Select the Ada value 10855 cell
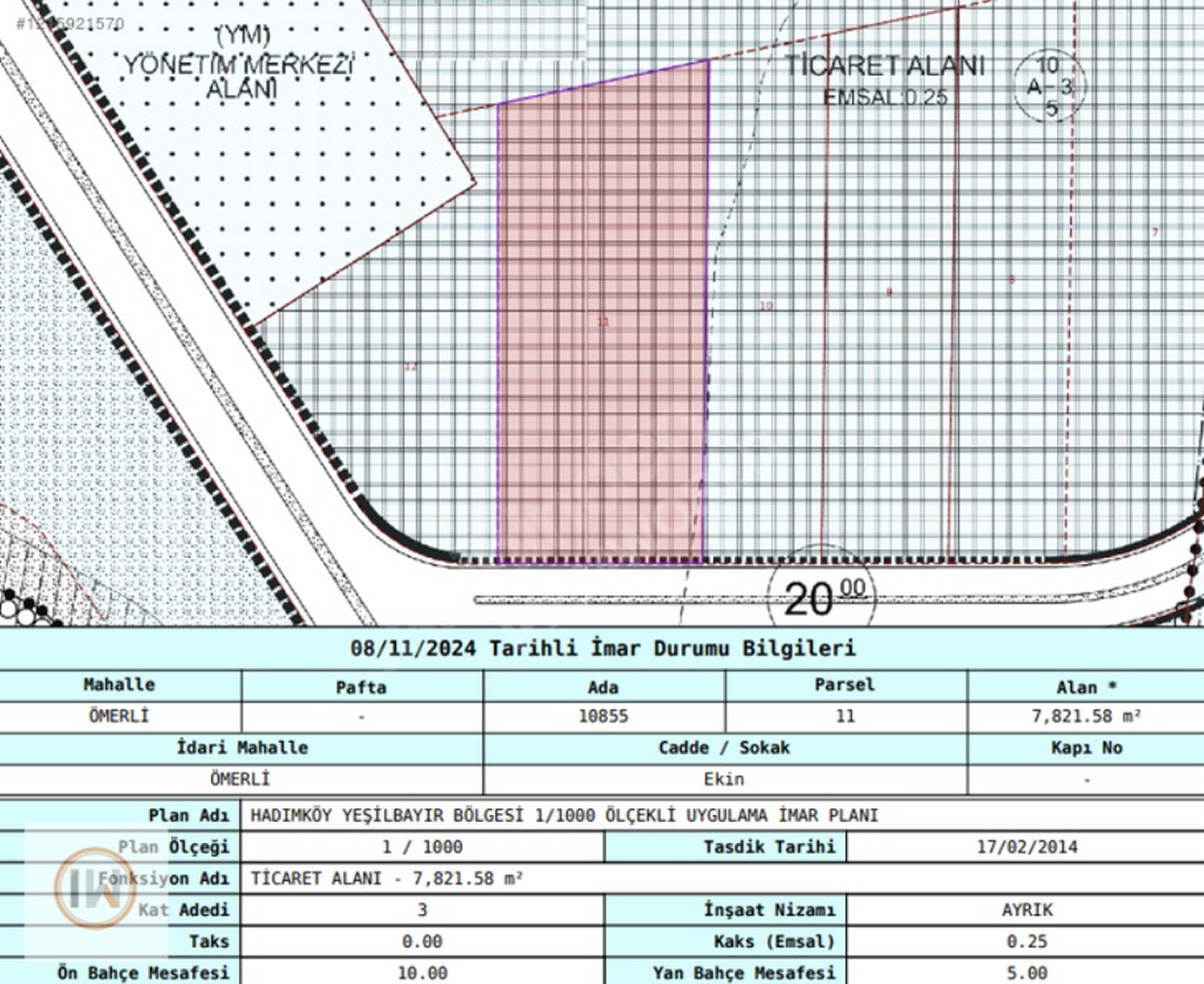The width and height of the screenshot is (1204, 984). pyautogui.click(x=604, y=716)
